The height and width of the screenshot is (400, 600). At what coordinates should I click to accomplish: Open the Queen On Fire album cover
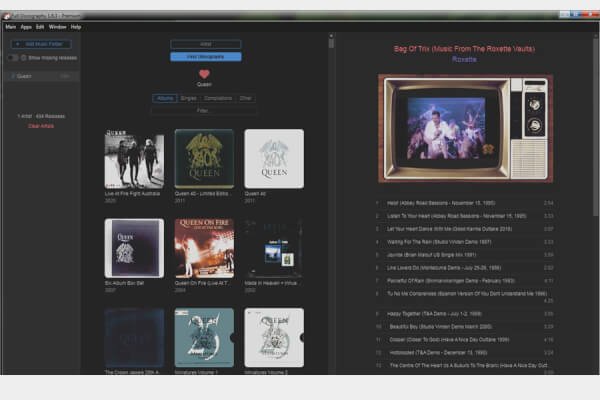pos(204,248)
